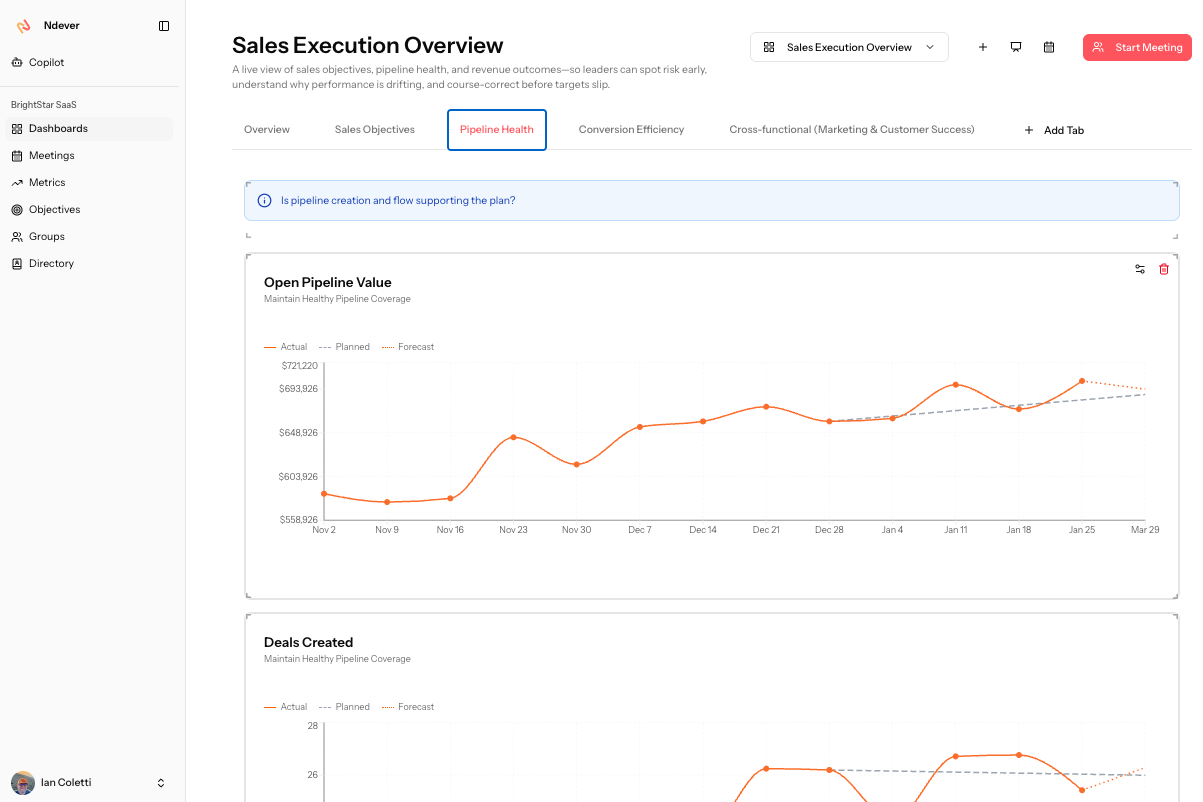
Task: Toggle the Forecast series for Deals Created
Action: point(408,706)
